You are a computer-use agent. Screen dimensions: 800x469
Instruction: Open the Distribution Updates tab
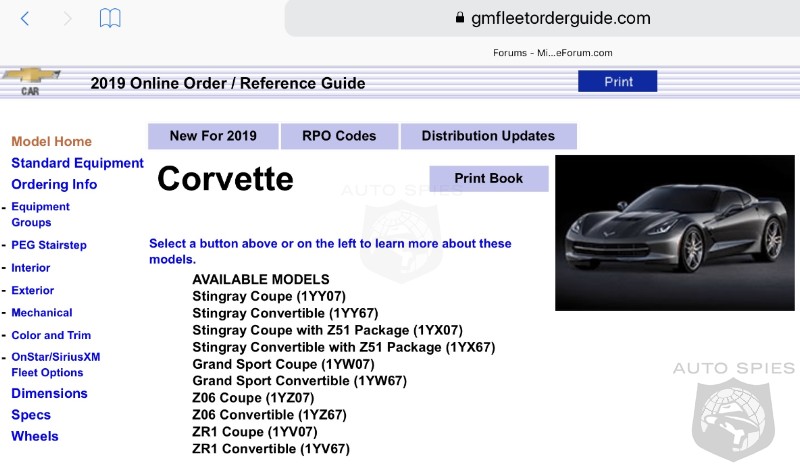tap(488, 136)
